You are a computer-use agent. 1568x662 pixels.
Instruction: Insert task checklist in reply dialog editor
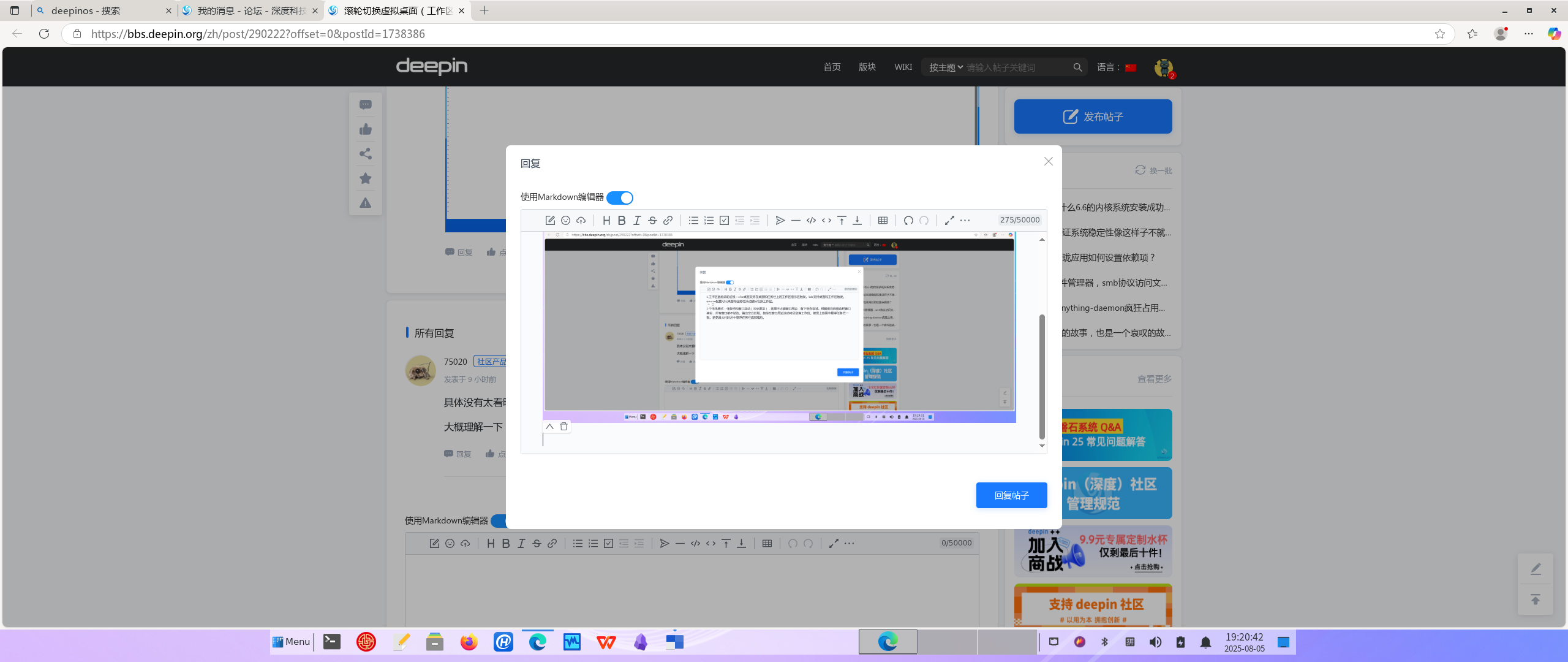[724, 220]
